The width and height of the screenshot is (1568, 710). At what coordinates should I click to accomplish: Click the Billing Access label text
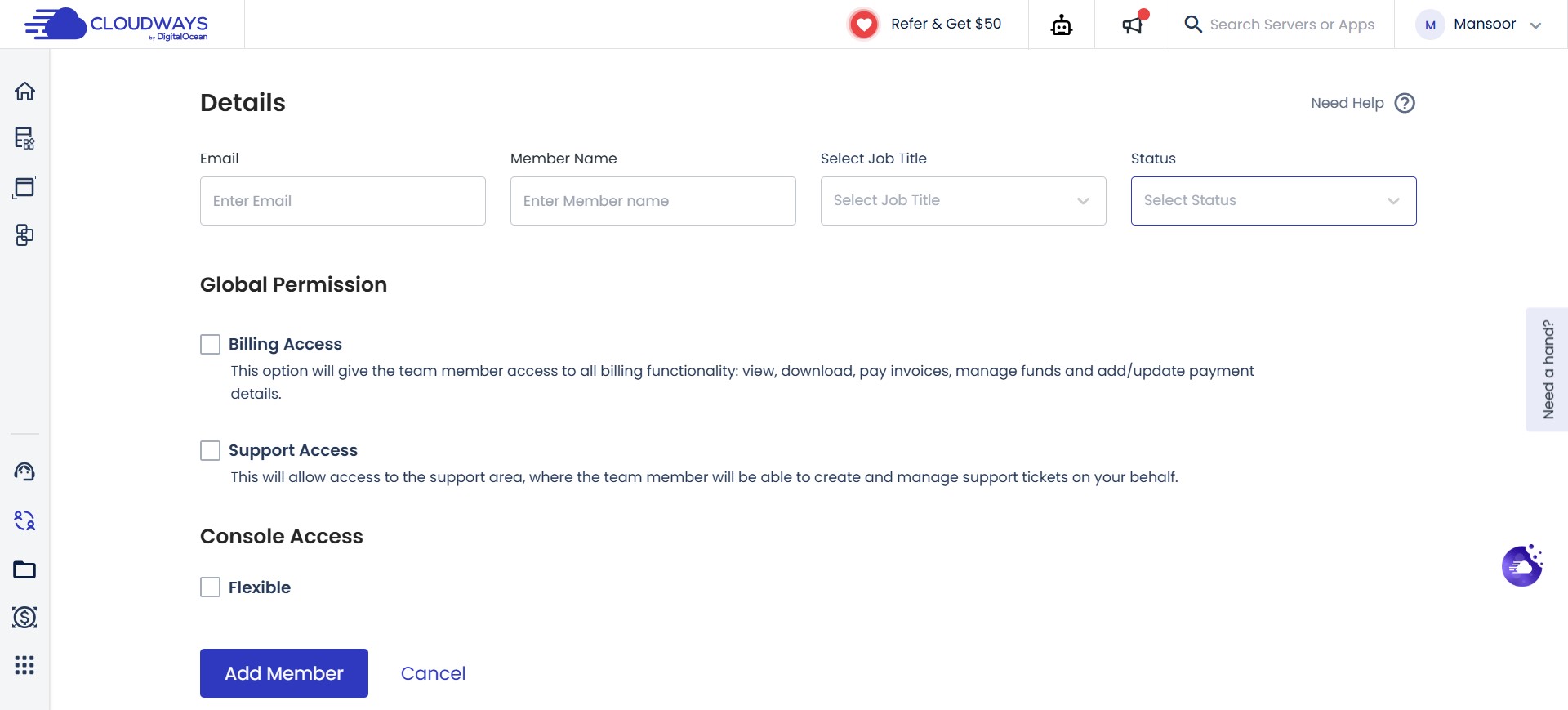pyautogui.click(x=285, y=344)
